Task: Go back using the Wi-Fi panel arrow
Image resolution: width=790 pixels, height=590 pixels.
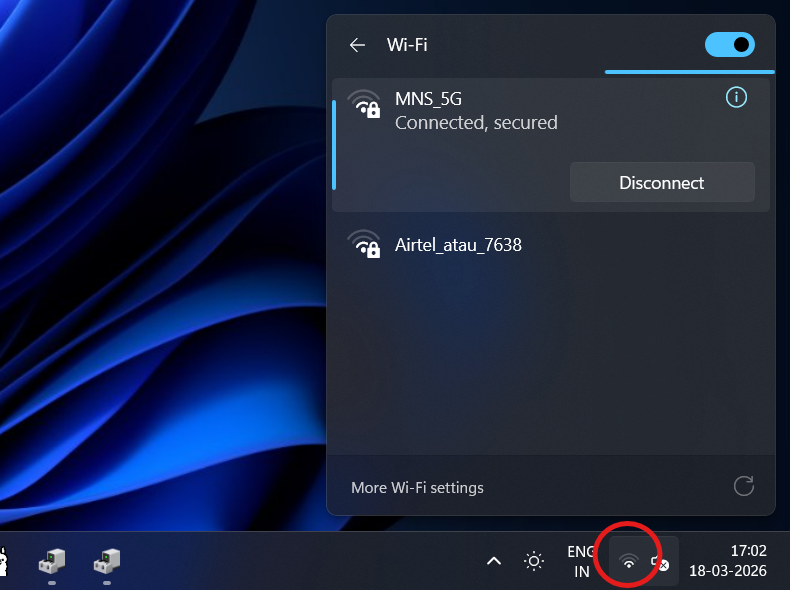Action: [357, 45]
